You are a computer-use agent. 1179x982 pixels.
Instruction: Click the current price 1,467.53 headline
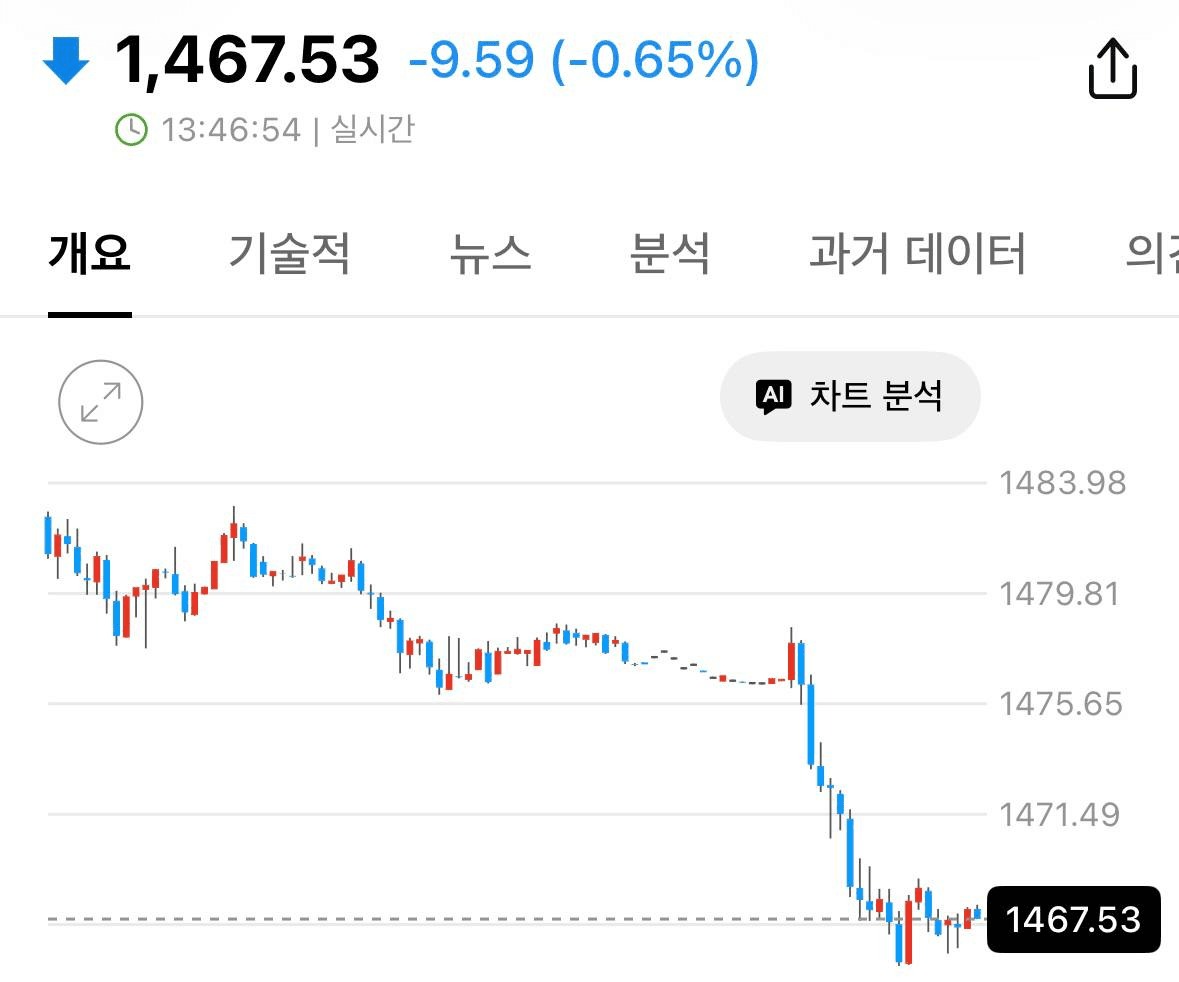pos(247,60)
